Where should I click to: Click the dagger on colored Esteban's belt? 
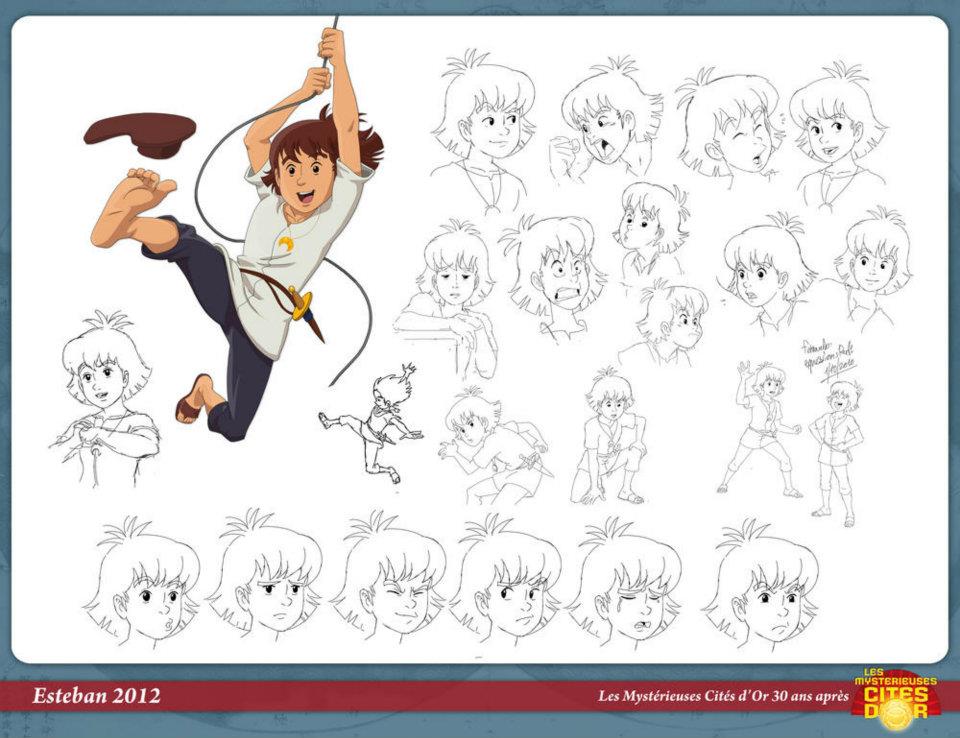[x=308, y=314]
